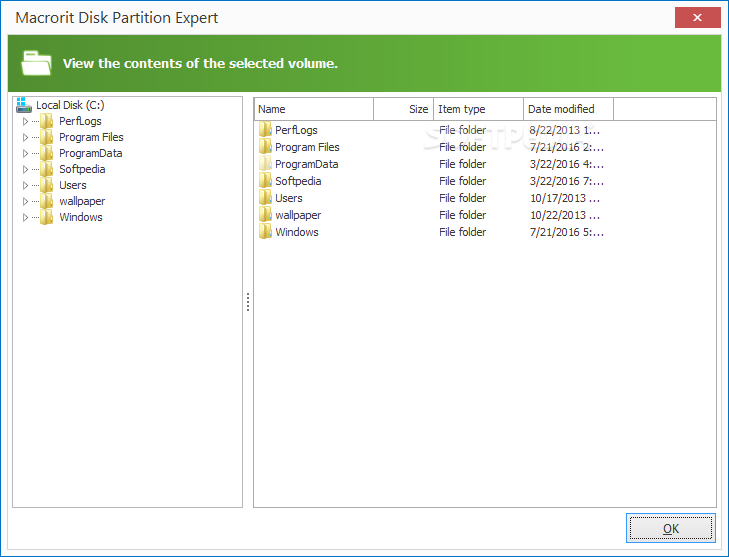Image resolution: width=729 pixels, height=557 pixels.
Task: Select Users label in the tree
Action: click(73, 185)
